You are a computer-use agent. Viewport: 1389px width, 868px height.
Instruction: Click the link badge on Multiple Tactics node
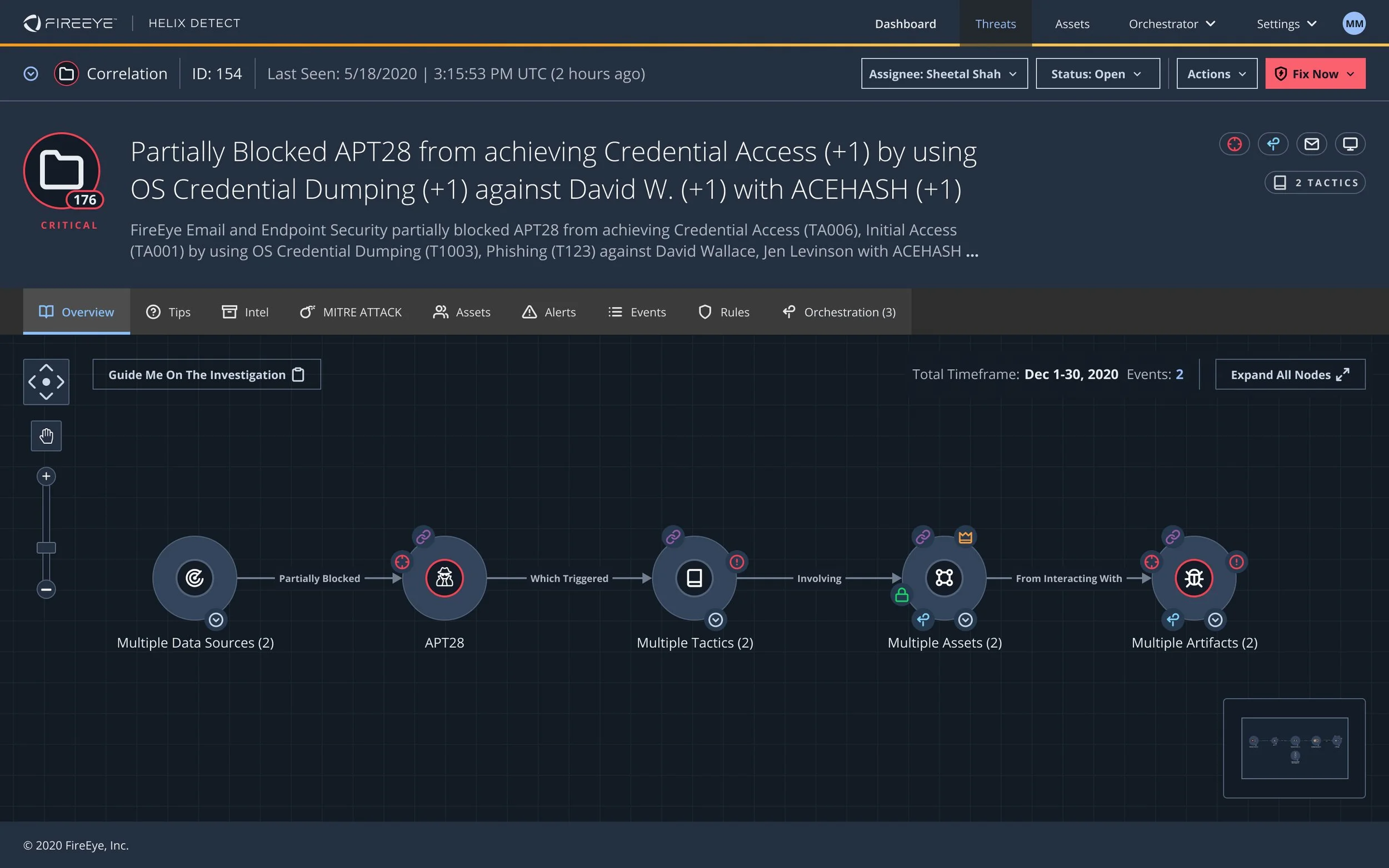click(x=673, y=537)
